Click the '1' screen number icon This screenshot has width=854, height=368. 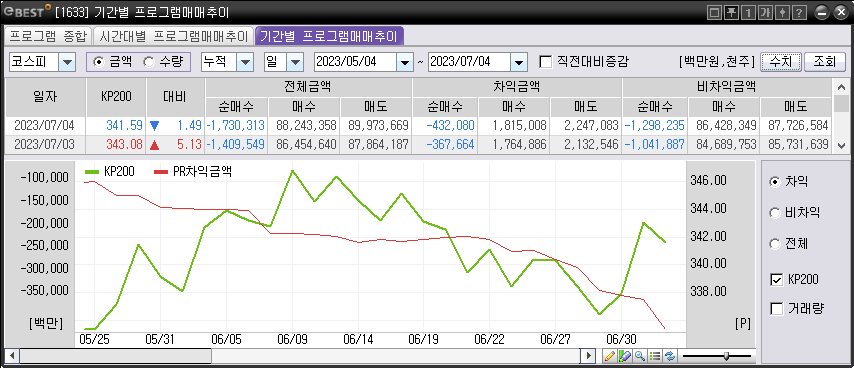coord(748,12)
